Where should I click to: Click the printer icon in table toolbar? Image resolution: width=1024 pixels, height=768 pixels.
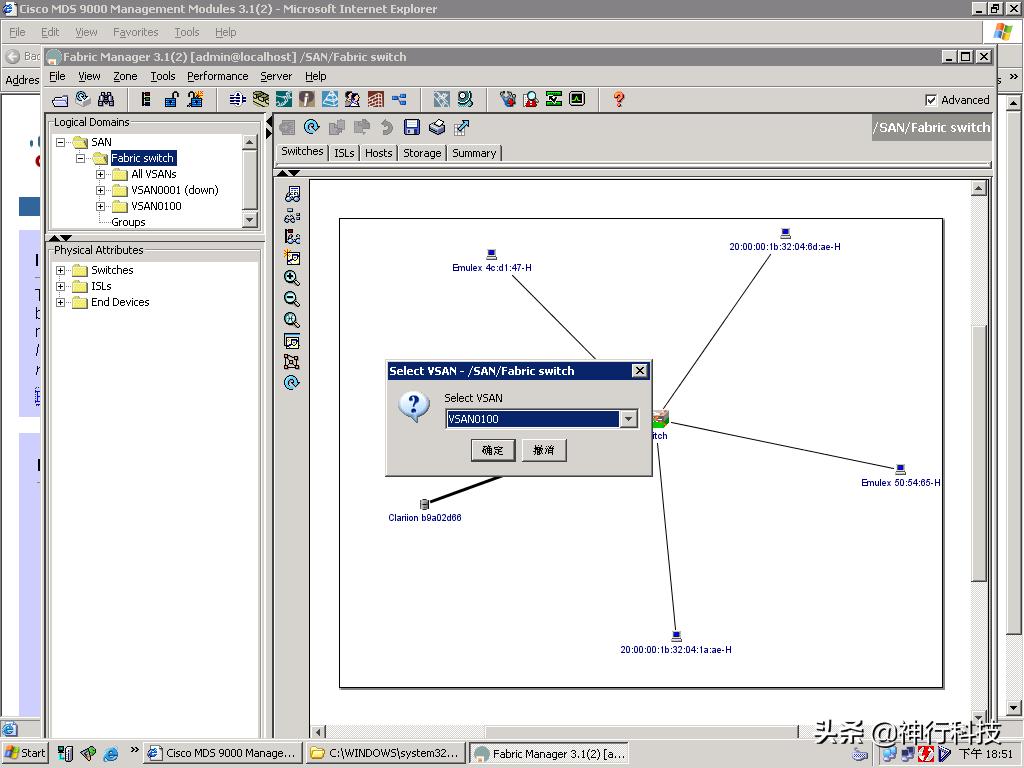click(x=437, y=127)
